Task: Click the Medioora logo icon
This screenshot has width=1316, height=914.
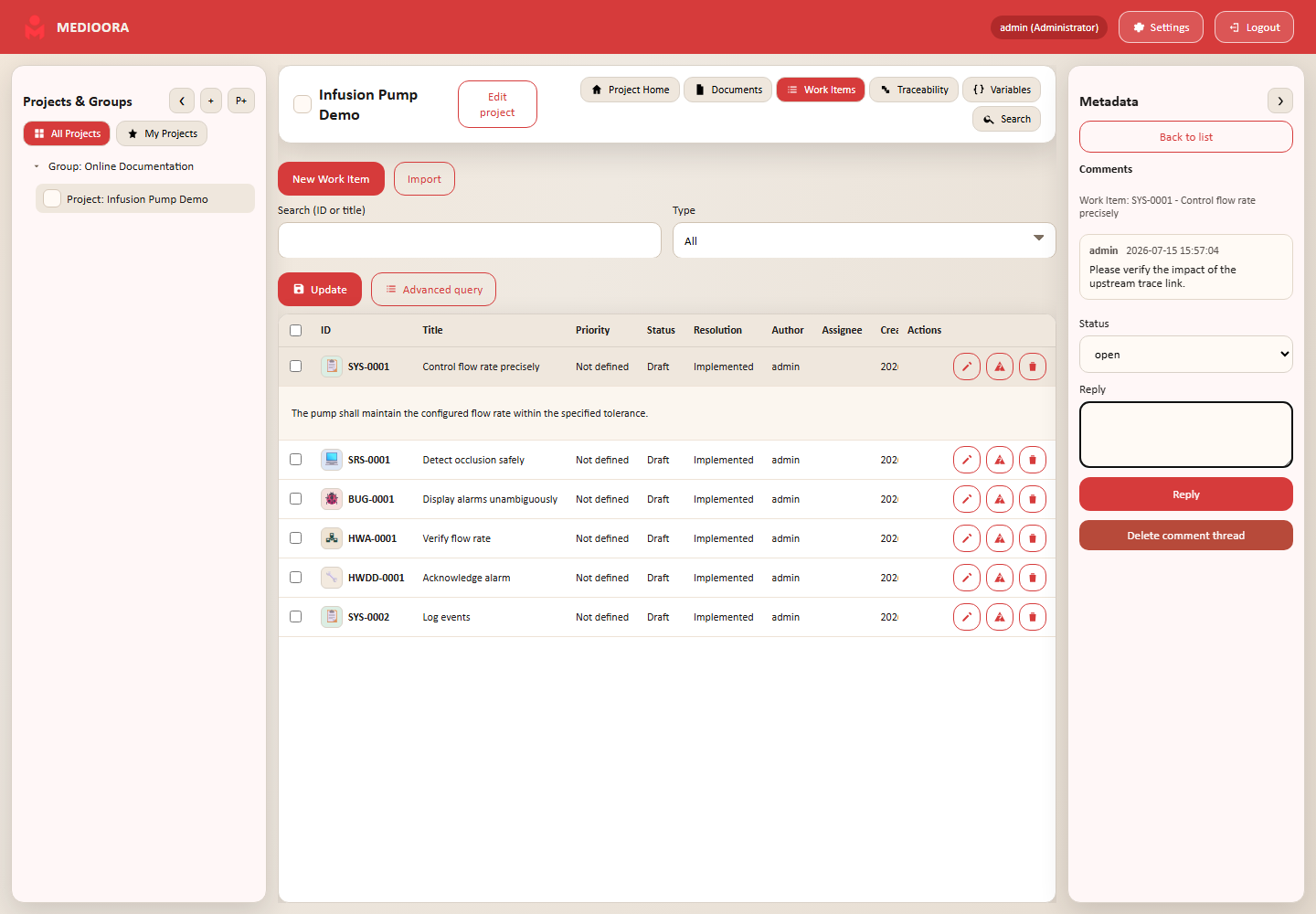Action: click(35, 27)
